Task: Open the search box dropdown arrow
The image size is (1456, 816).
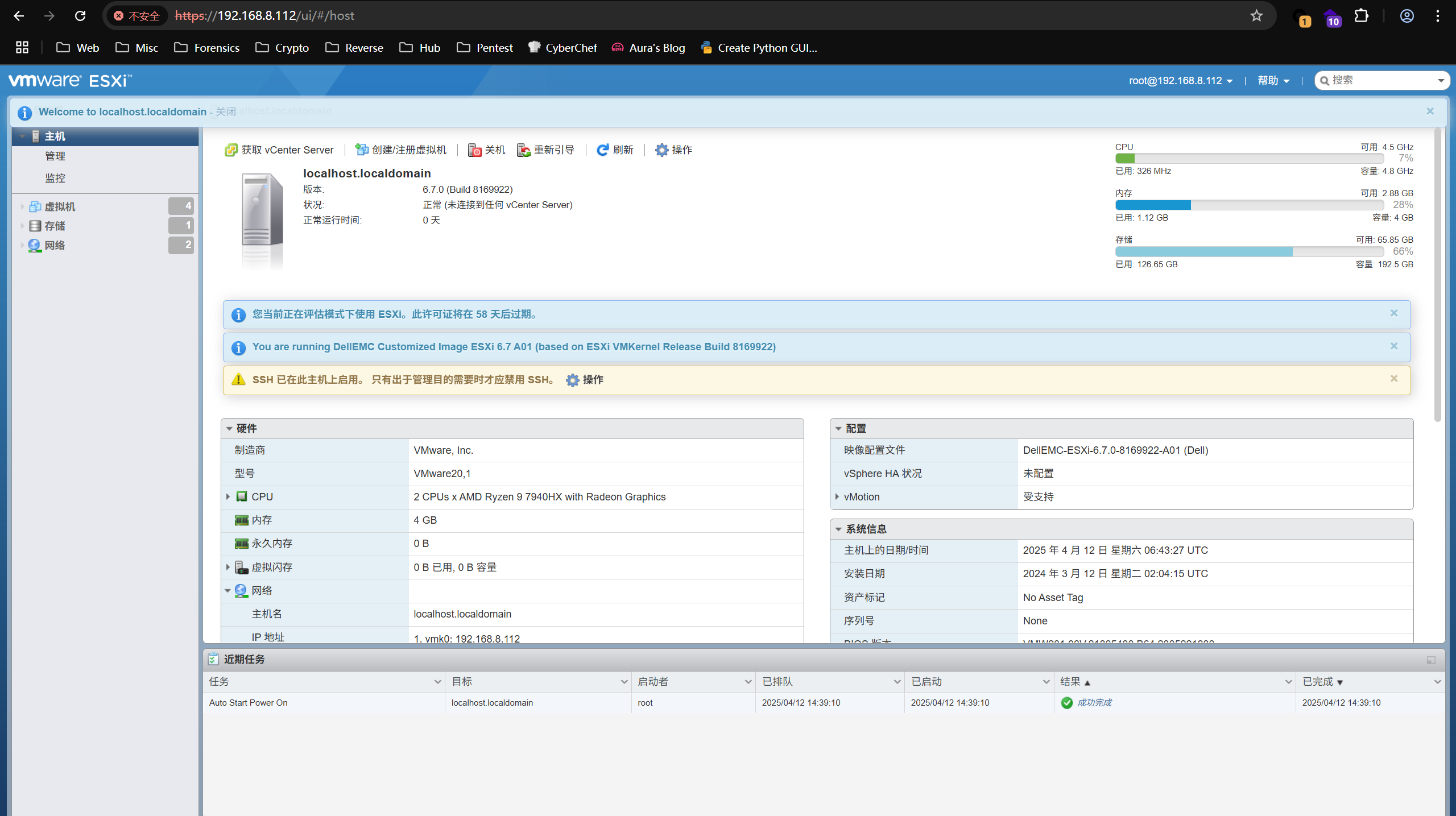Action: pos(1441,81)
